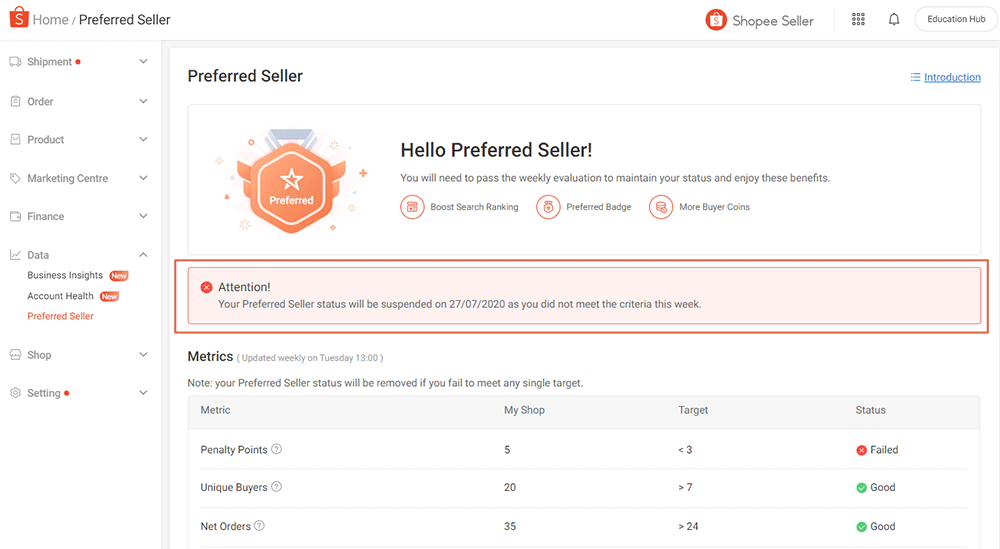This screenshot has width=1000, height=549.
Task: Open Business Insights in the sidebar
Action: coord(65,275)
